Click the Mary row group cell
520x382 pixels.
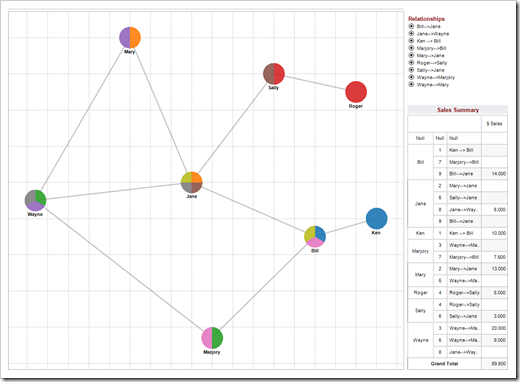tap(420, 275)
